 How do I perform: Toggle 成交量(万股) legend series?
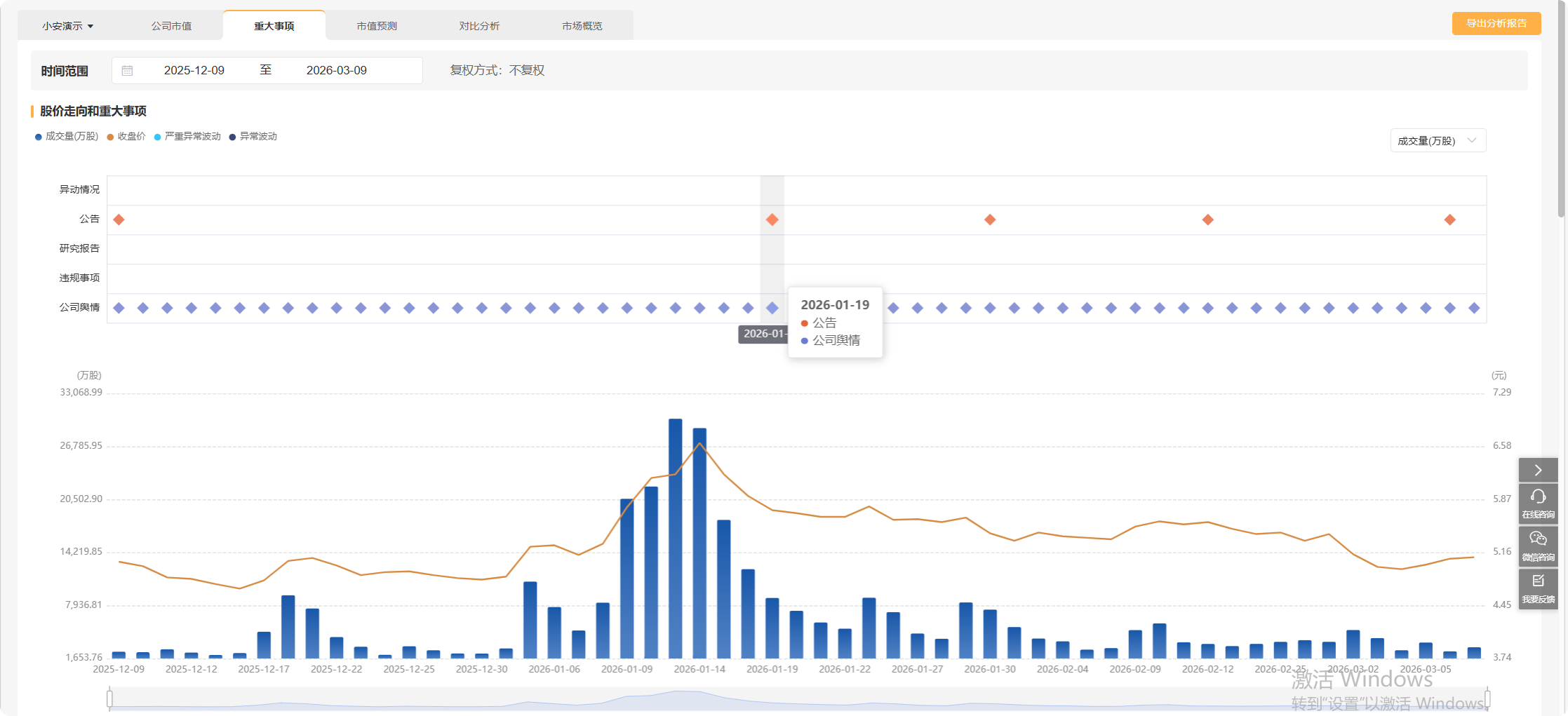(x=67, y=137)
